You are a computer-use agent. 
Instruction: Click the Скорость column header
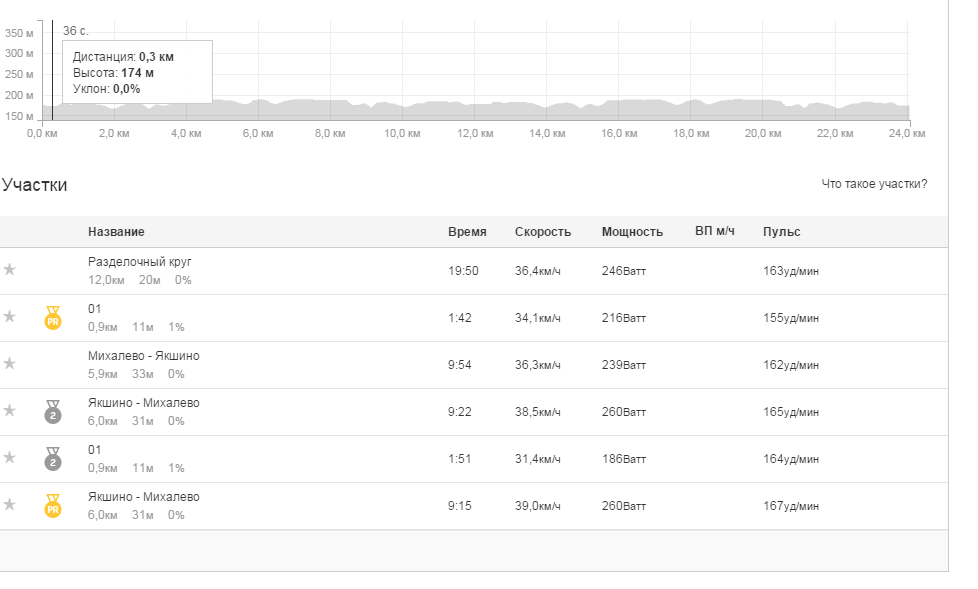click(x=543, y=231)
